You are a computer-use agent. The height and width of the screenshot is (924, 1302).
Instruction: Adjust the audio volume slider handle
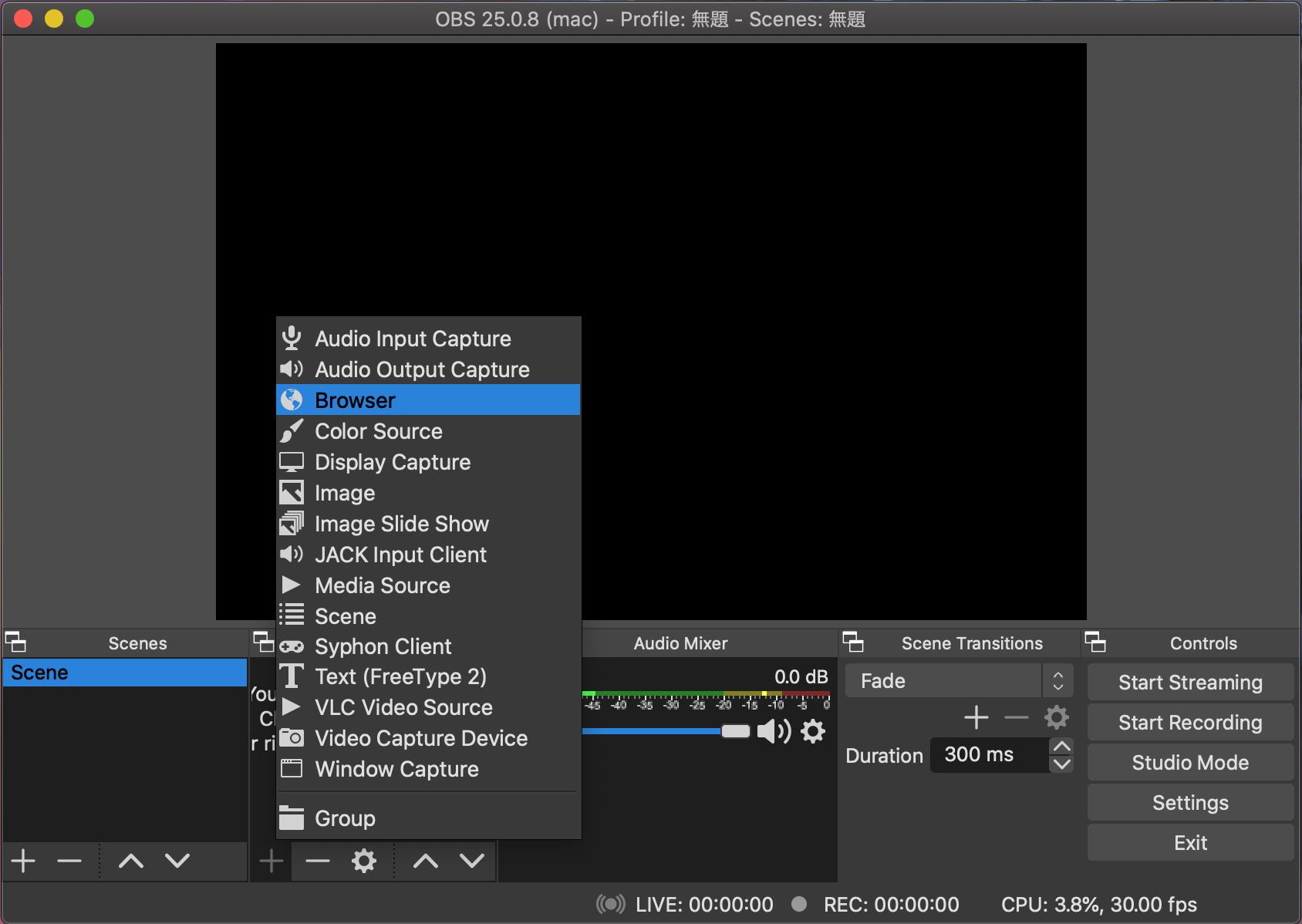pos(735,731)
